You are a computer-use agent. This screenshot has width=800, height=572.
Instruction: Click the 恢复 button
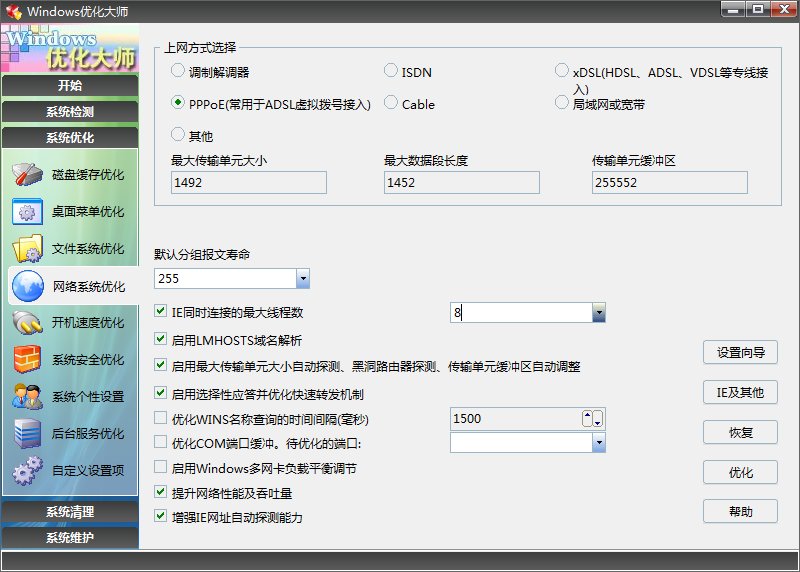pos(740,432)
